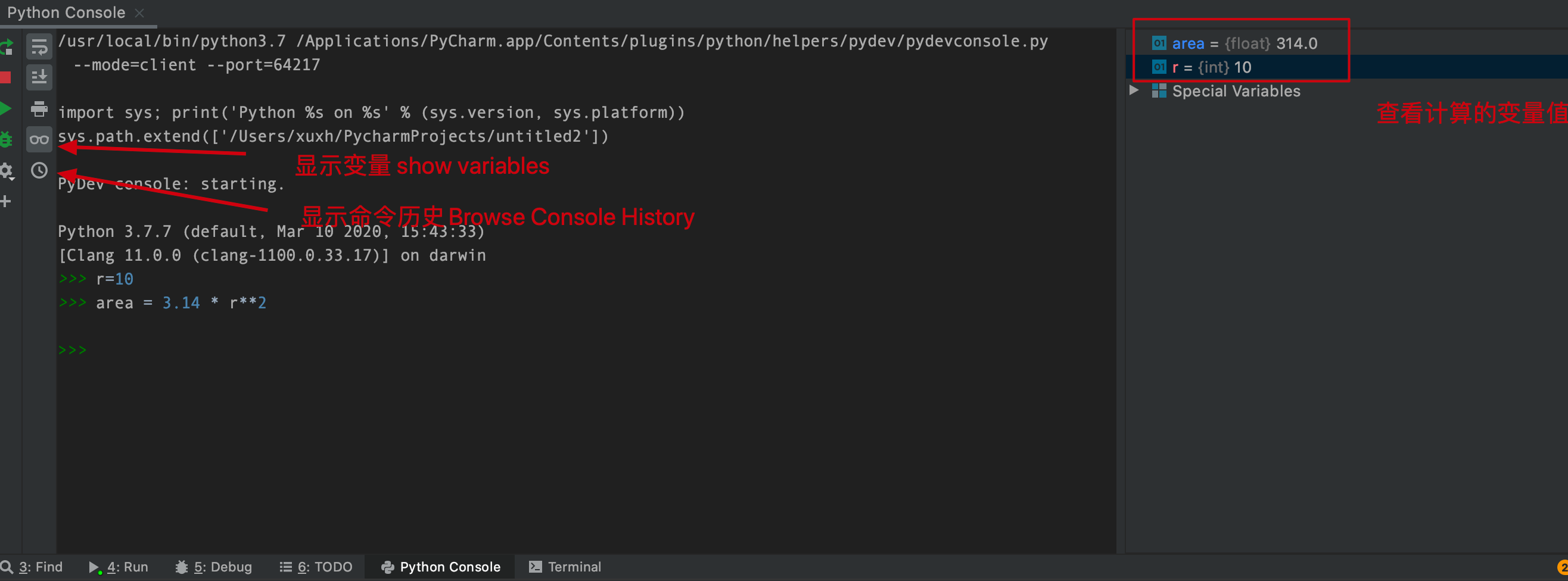Click the bug icon on Debug tab
This screenshot has width=1568, height=581.
(181, 567)
